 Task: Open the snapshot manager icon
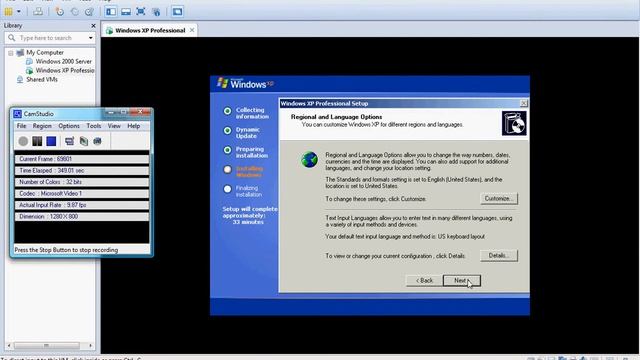[89, 11]
